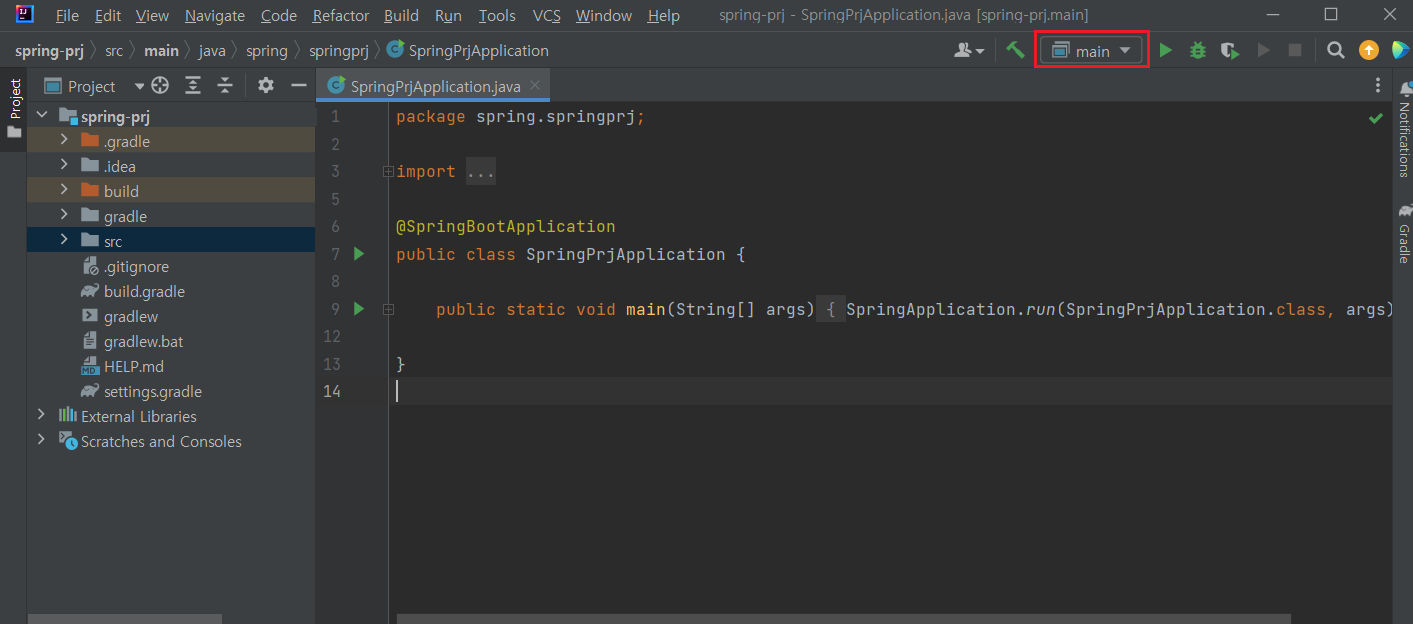The height and width of the screenshot is (624, 1413).
Task: Expand the gradle folder
Action: 64,216
